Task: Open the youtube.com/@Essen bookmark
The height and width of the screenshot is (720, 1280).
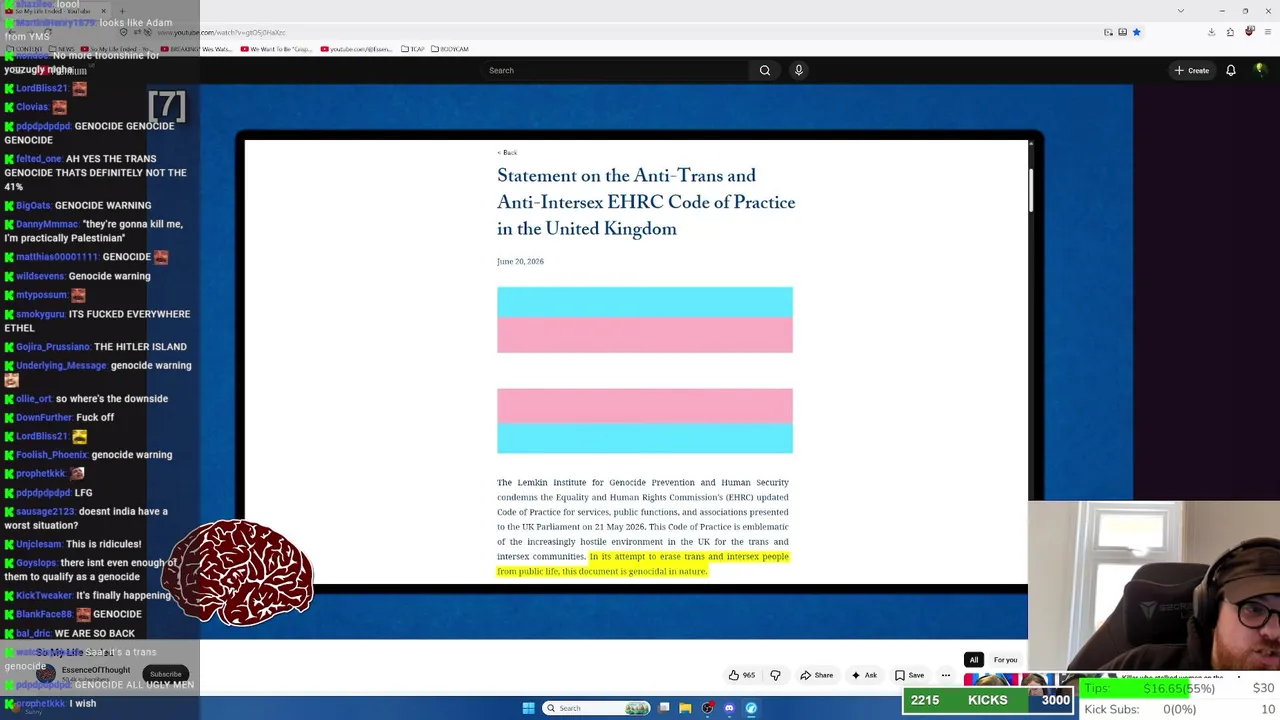Action: (x=356, y=49)
